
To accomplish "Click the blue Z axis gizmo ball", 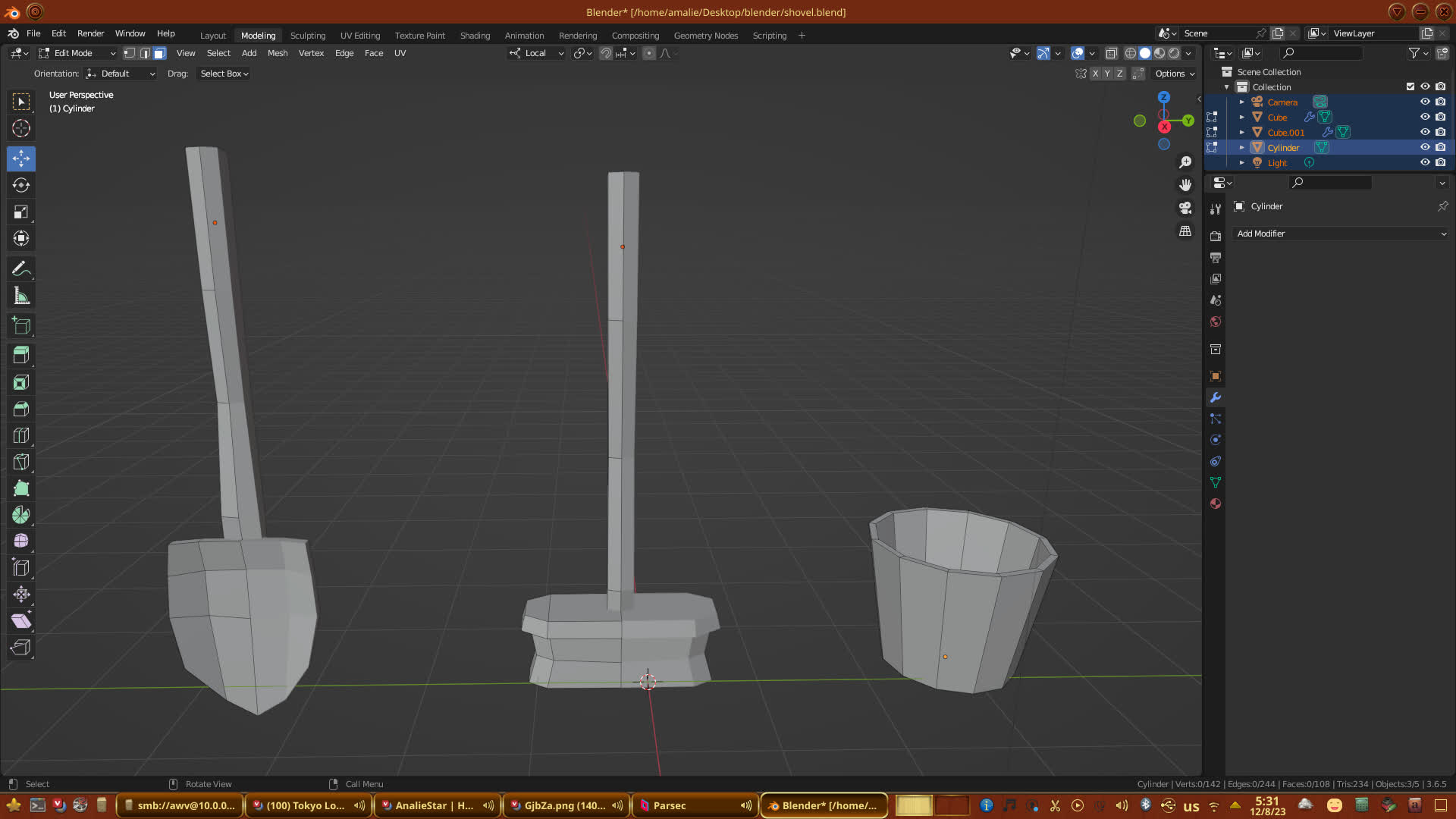I will 1163,97.
